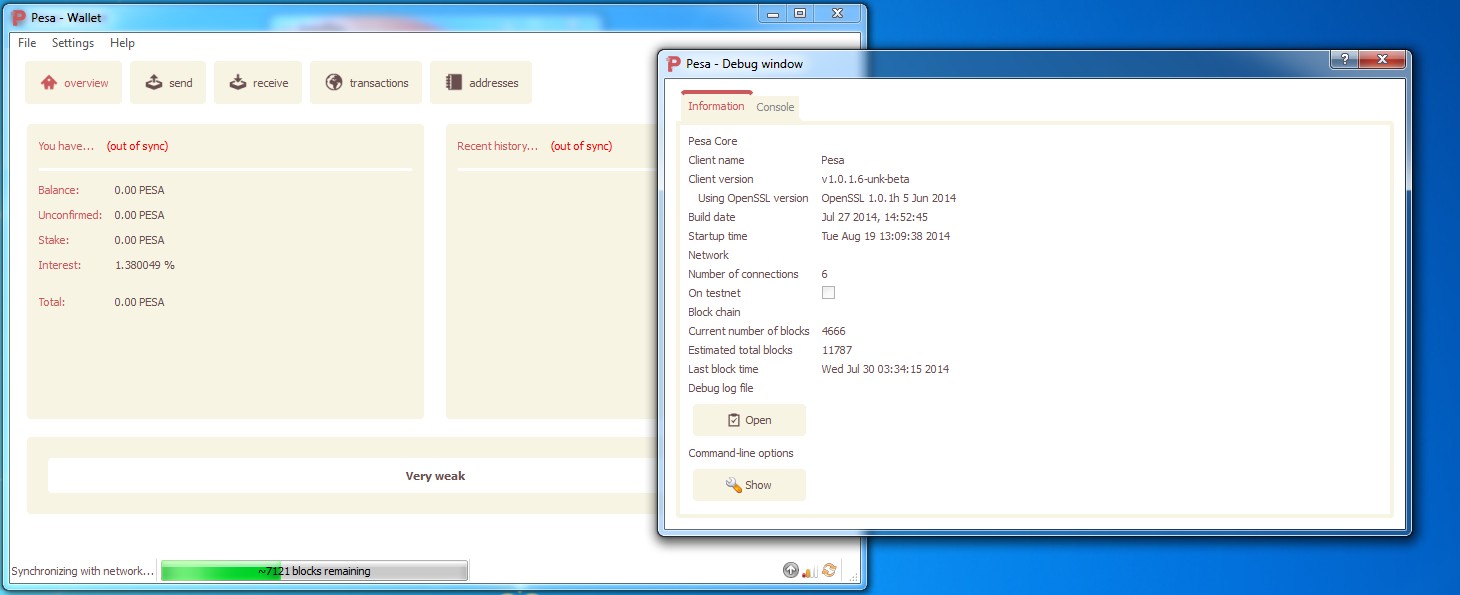
Task: Click the wrench icon on Show button
Action: pos(733,485)
